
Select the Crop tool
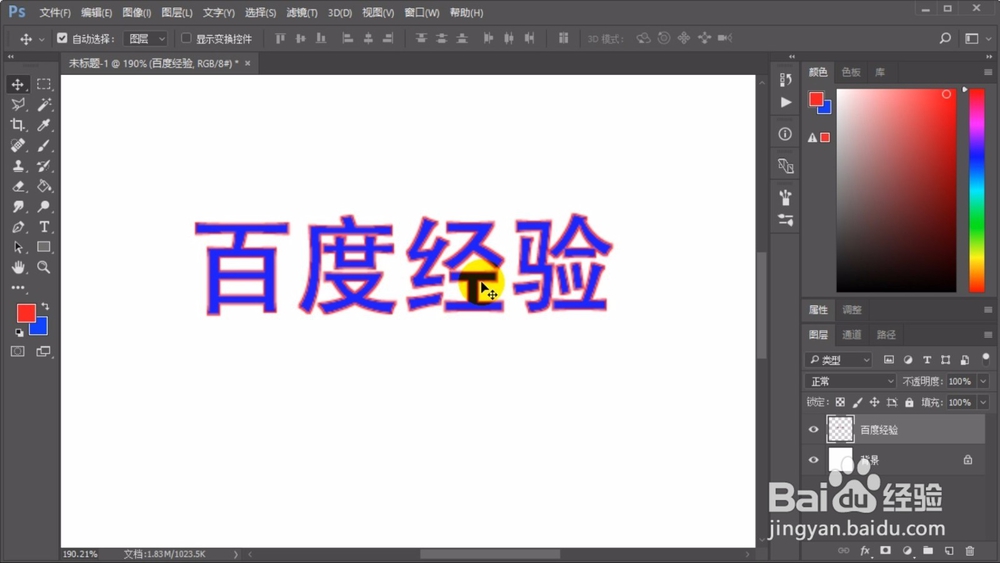point(17,125)
